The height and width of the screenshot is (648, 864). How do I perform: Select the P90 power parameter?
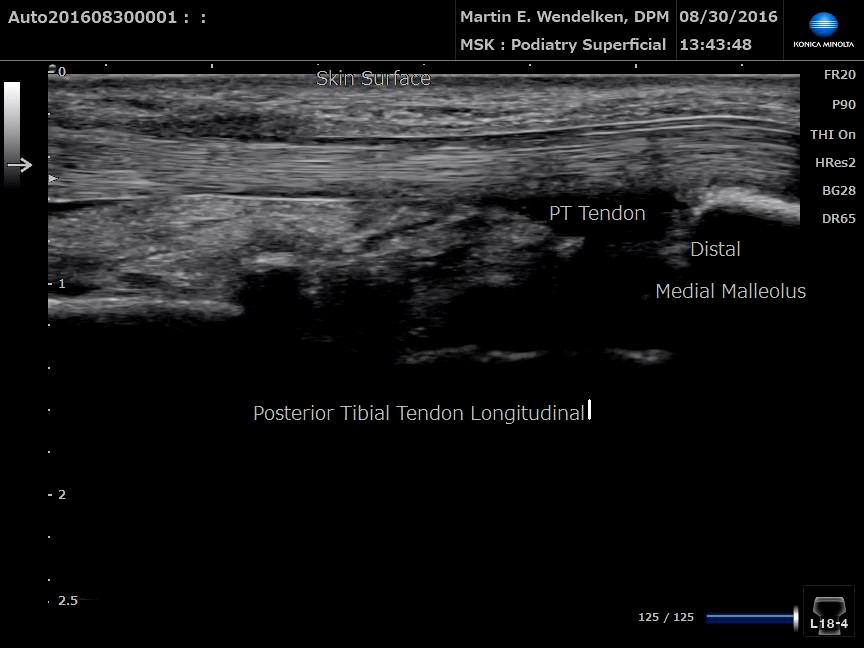point(843,105)
